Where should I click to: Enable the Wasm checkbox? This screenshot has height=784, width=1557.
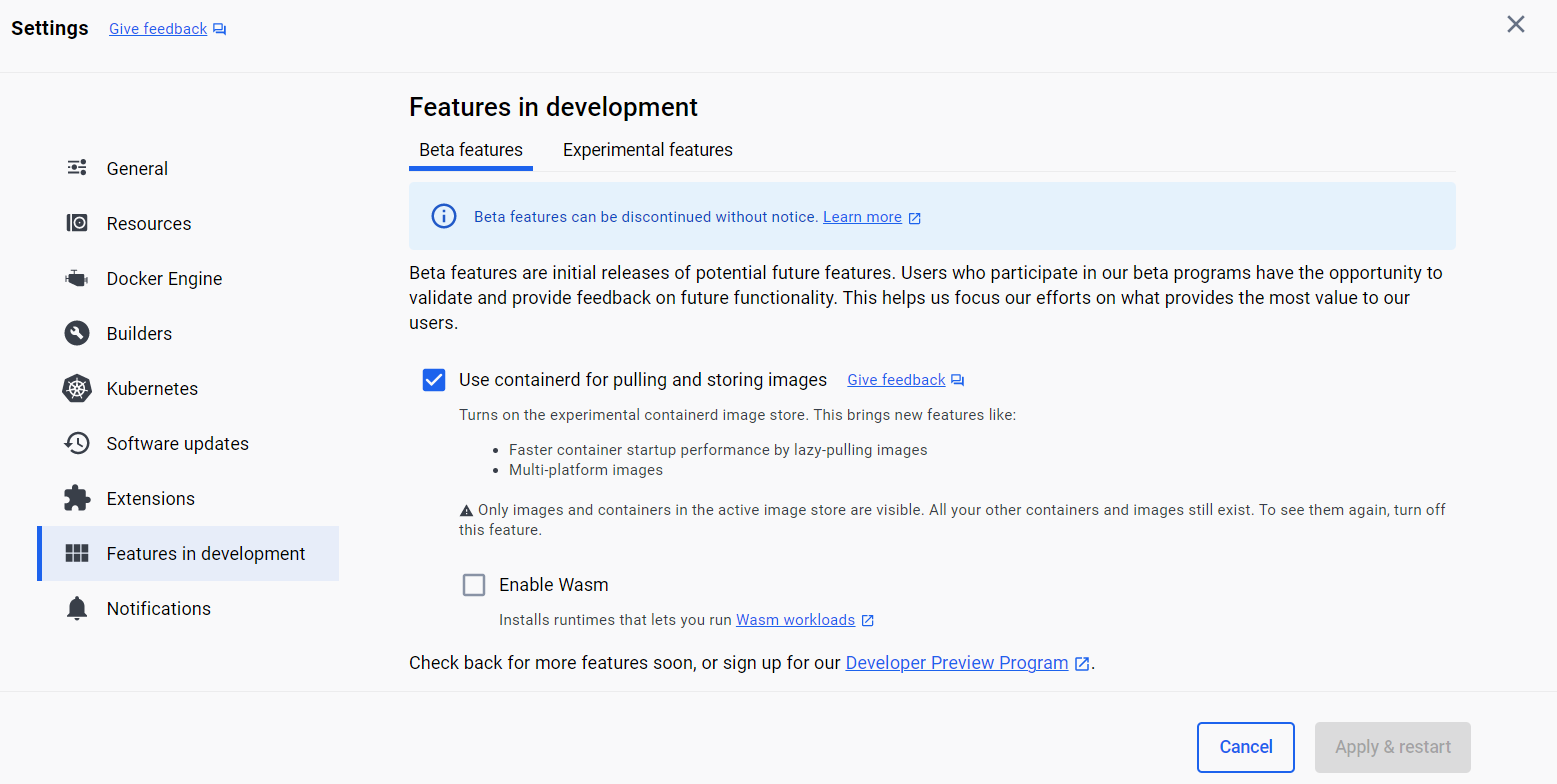474,585
